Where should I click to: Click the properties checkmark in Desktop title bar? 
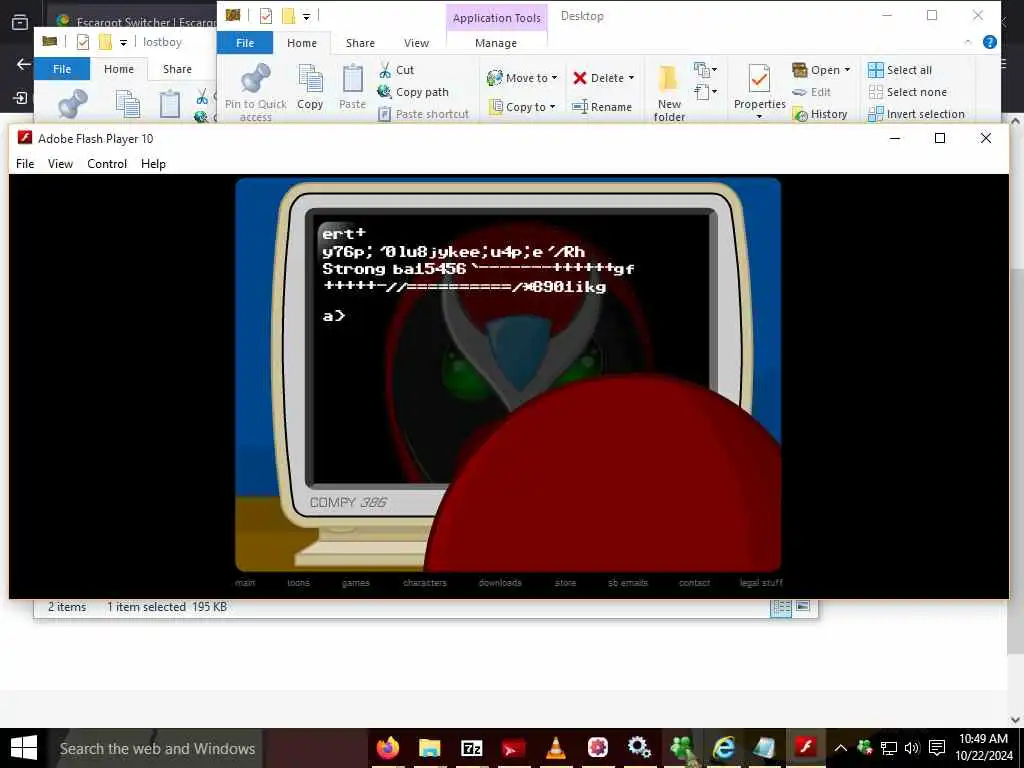pyautogui.click(x=265, y=16)
